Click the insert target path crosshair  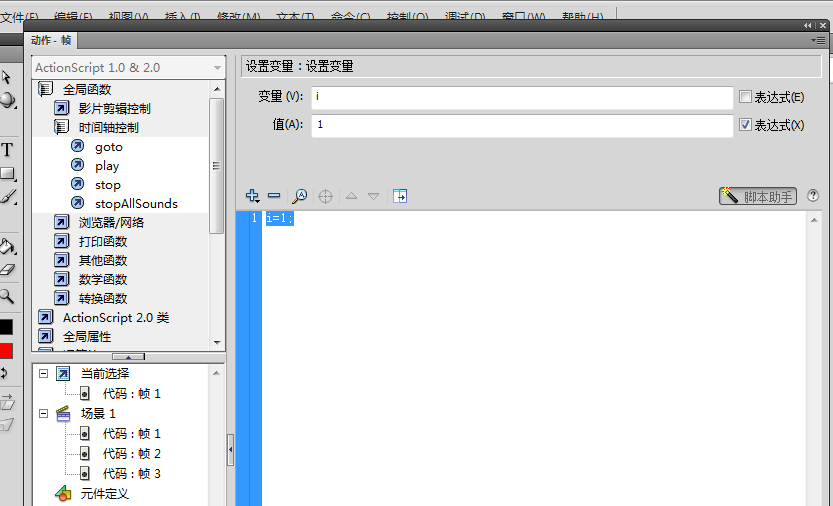pyautogui.click(x=325, y=197)
